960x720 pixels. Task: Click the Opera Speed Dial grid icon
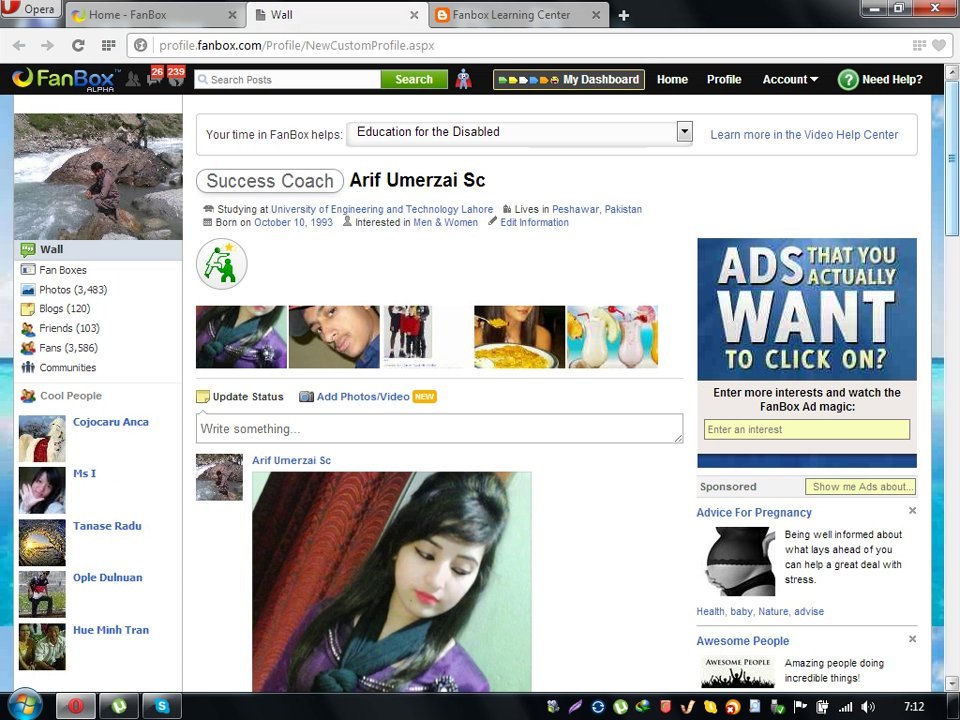tap(108, 45)
